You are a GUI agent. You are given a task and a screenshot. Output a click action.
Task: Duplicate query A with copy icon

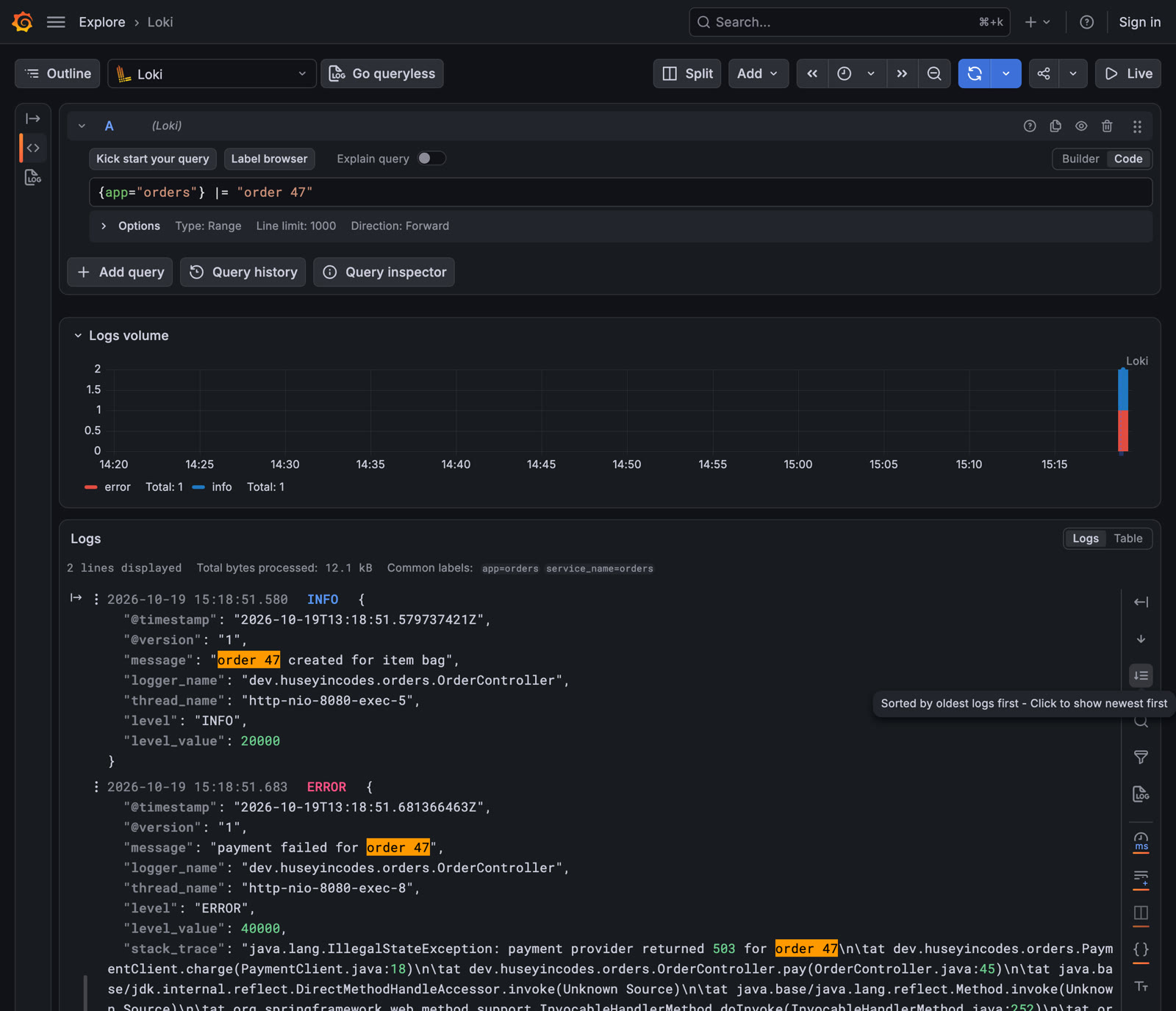1055,126
